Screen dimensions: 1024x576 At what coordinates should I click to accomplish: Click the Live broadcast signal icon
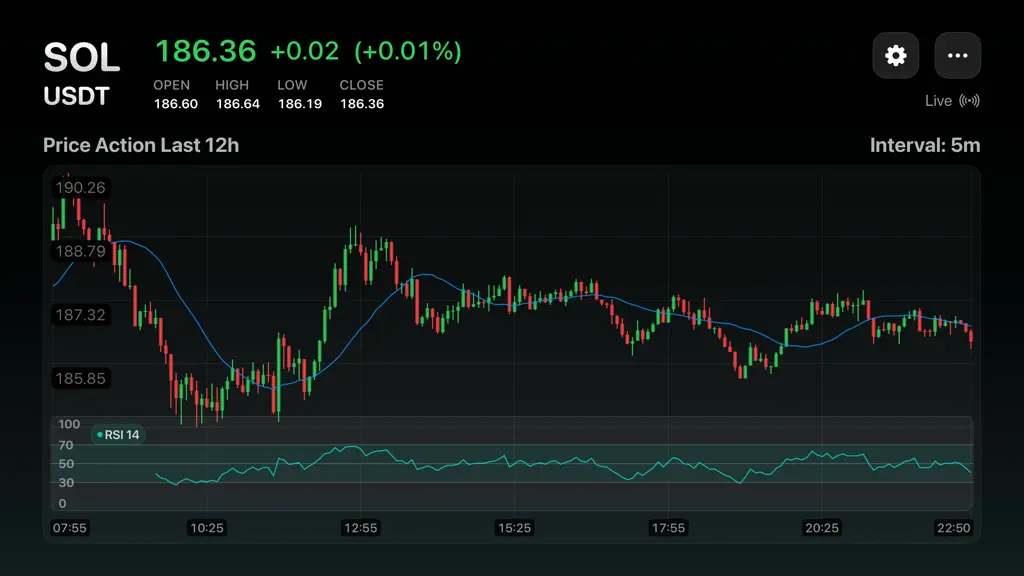(969, 101)
